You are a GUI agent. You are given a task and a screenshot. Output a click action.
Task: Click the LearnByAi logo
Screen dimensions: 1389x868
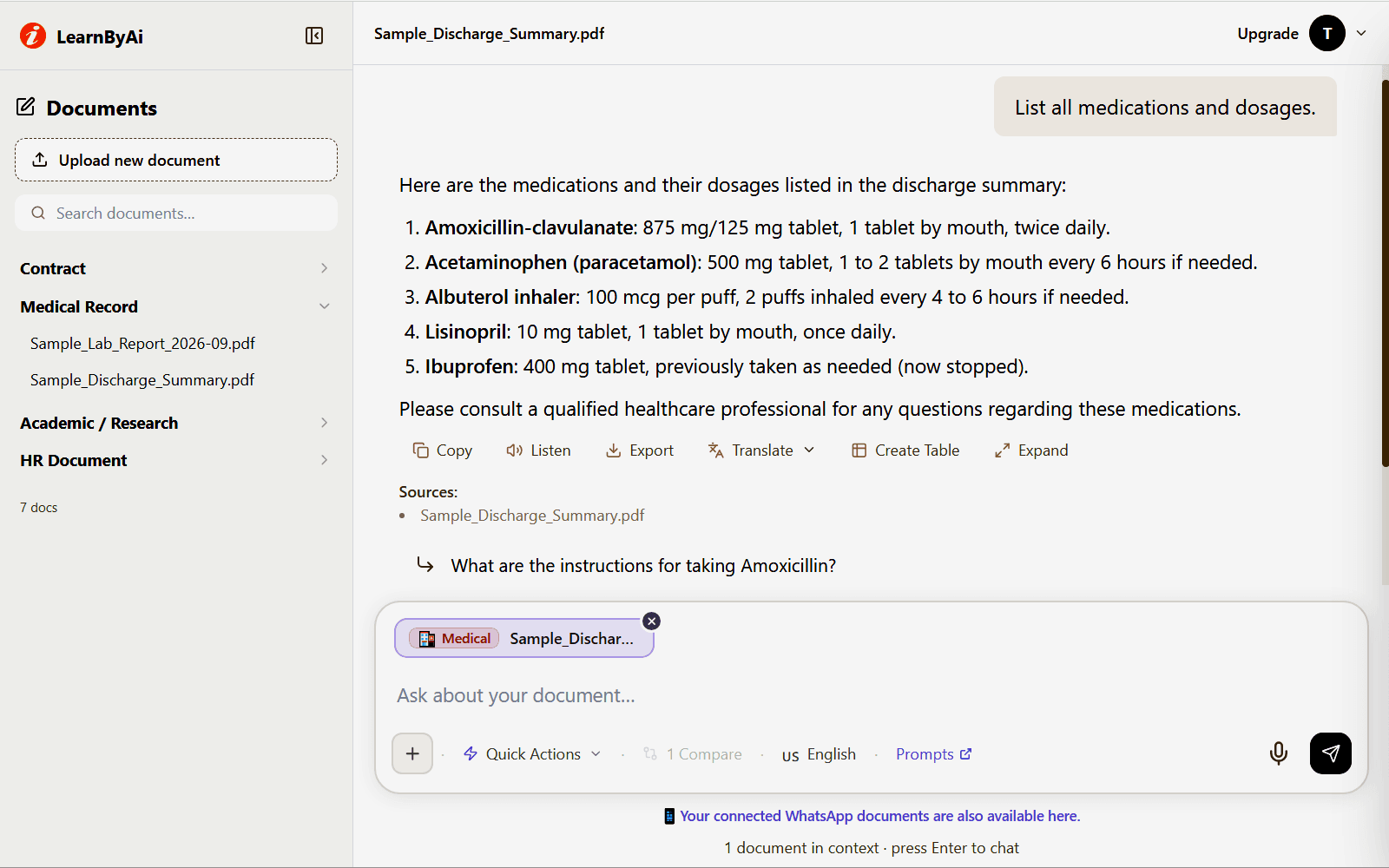82,36
